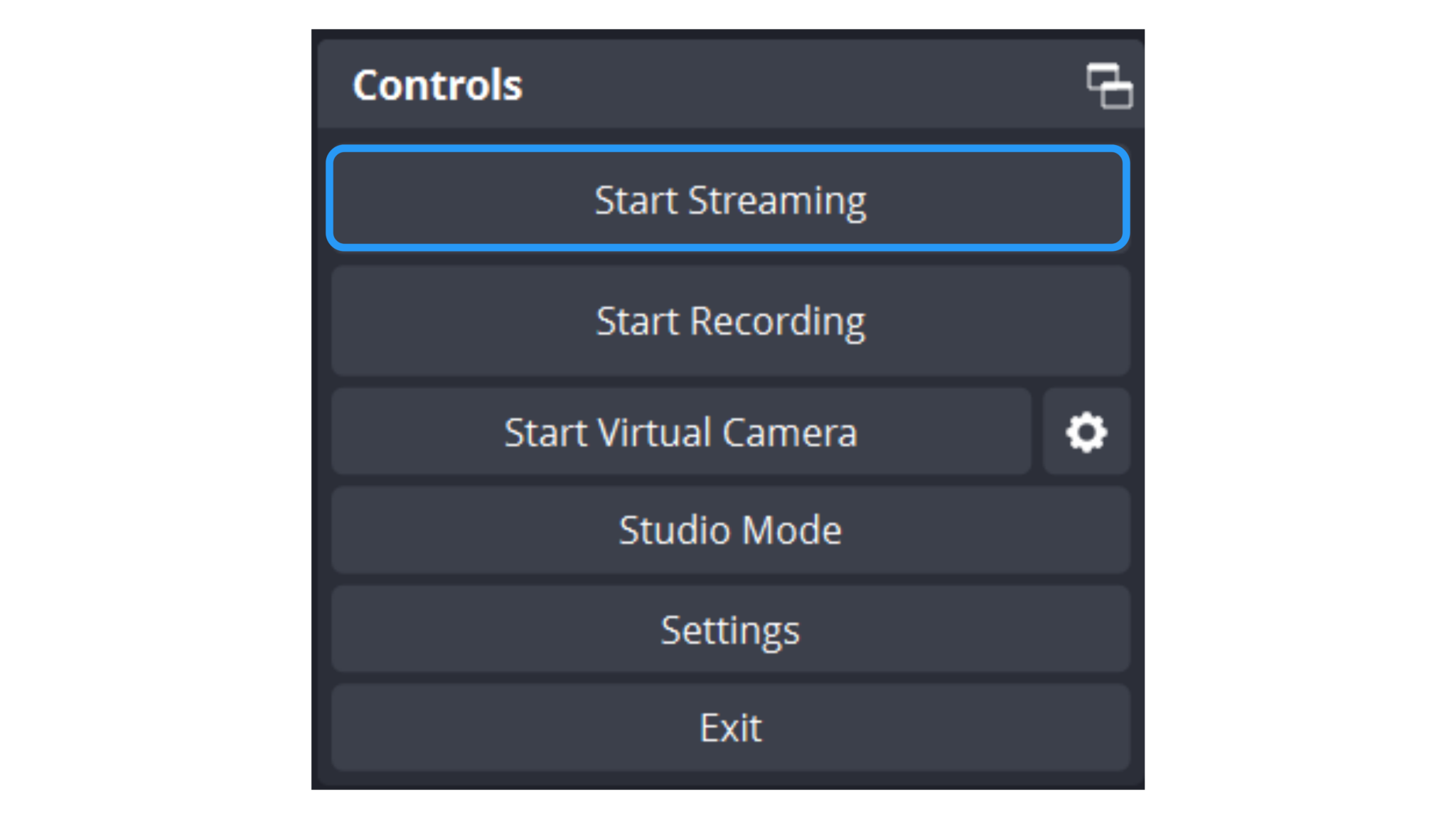Click the Controls panel title

(x=437, y=84)
